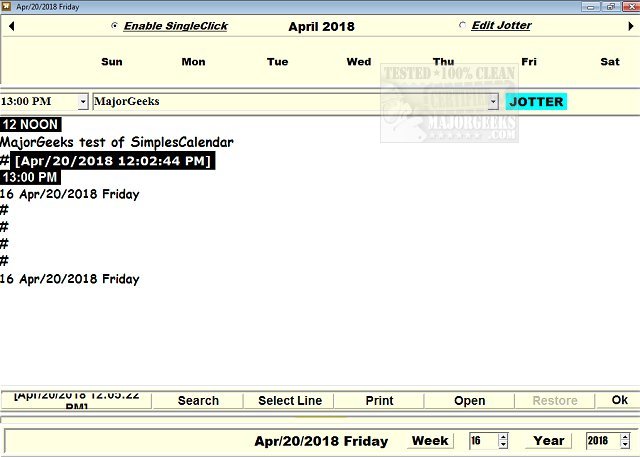Click the week number field showing 16
Screen dimensions: 640x457
[484, 441]
